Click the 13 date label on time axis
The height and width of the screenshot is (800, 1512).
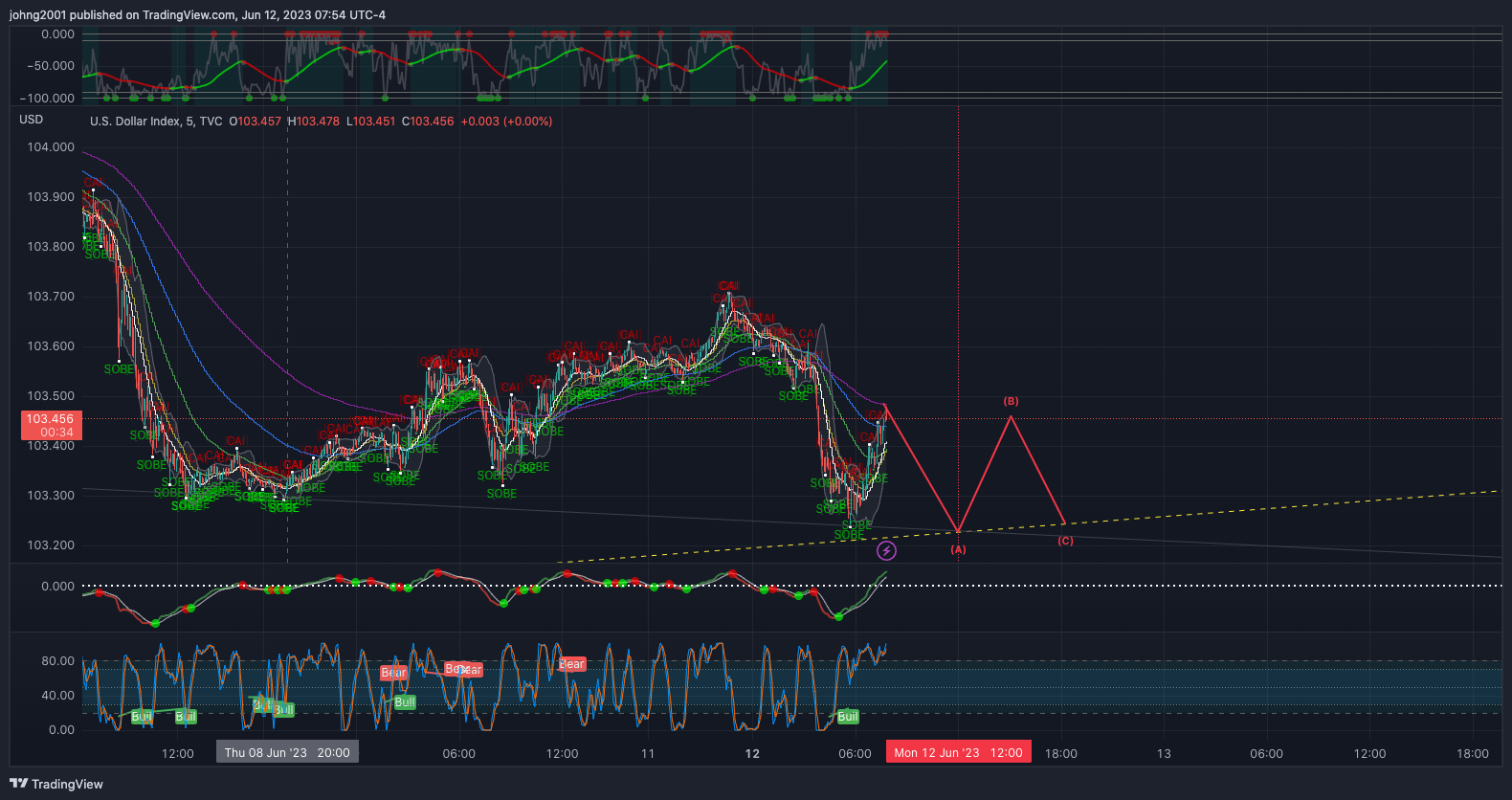[x=1164, y=753]
